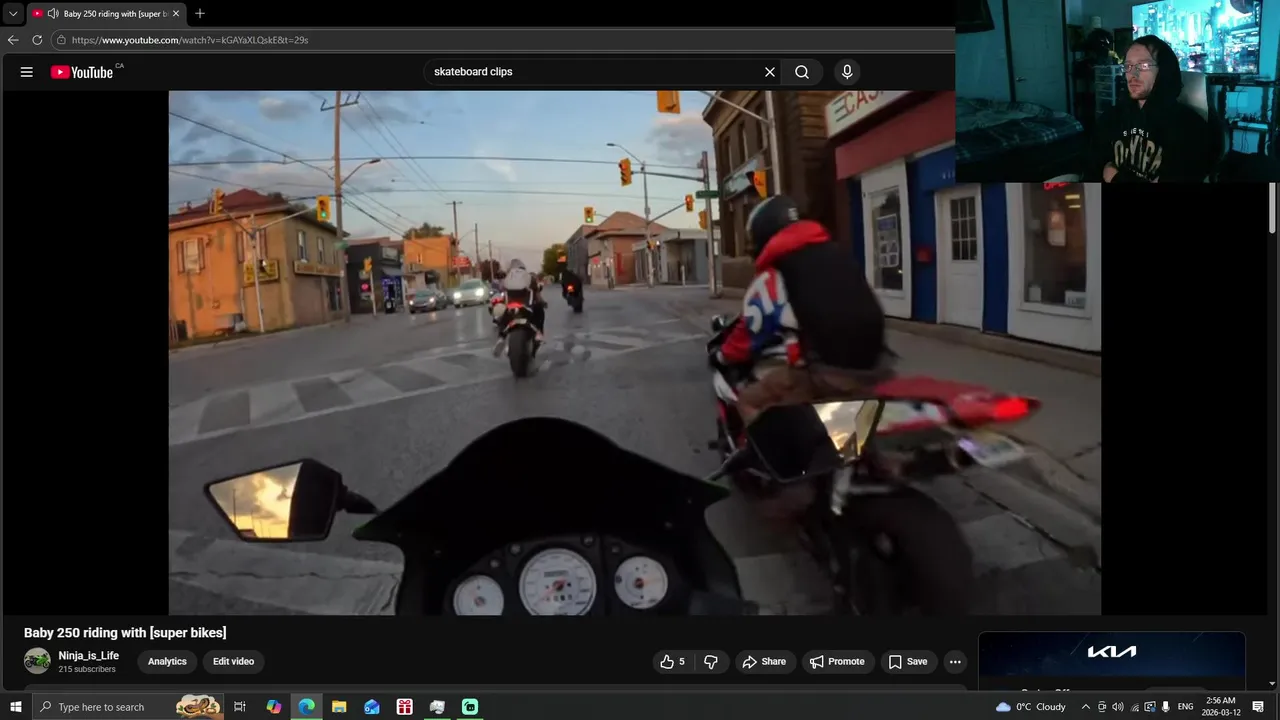Click the video player frame
The height and width of the screenshot is (720, 1280).
635,353
